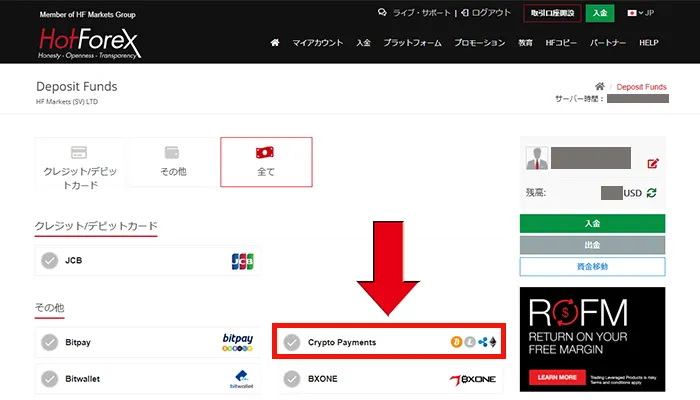Image resolution: width=700 pixels, height=400 pixels.
Task: Select the Bitpay payment option check
Action: 50,342
